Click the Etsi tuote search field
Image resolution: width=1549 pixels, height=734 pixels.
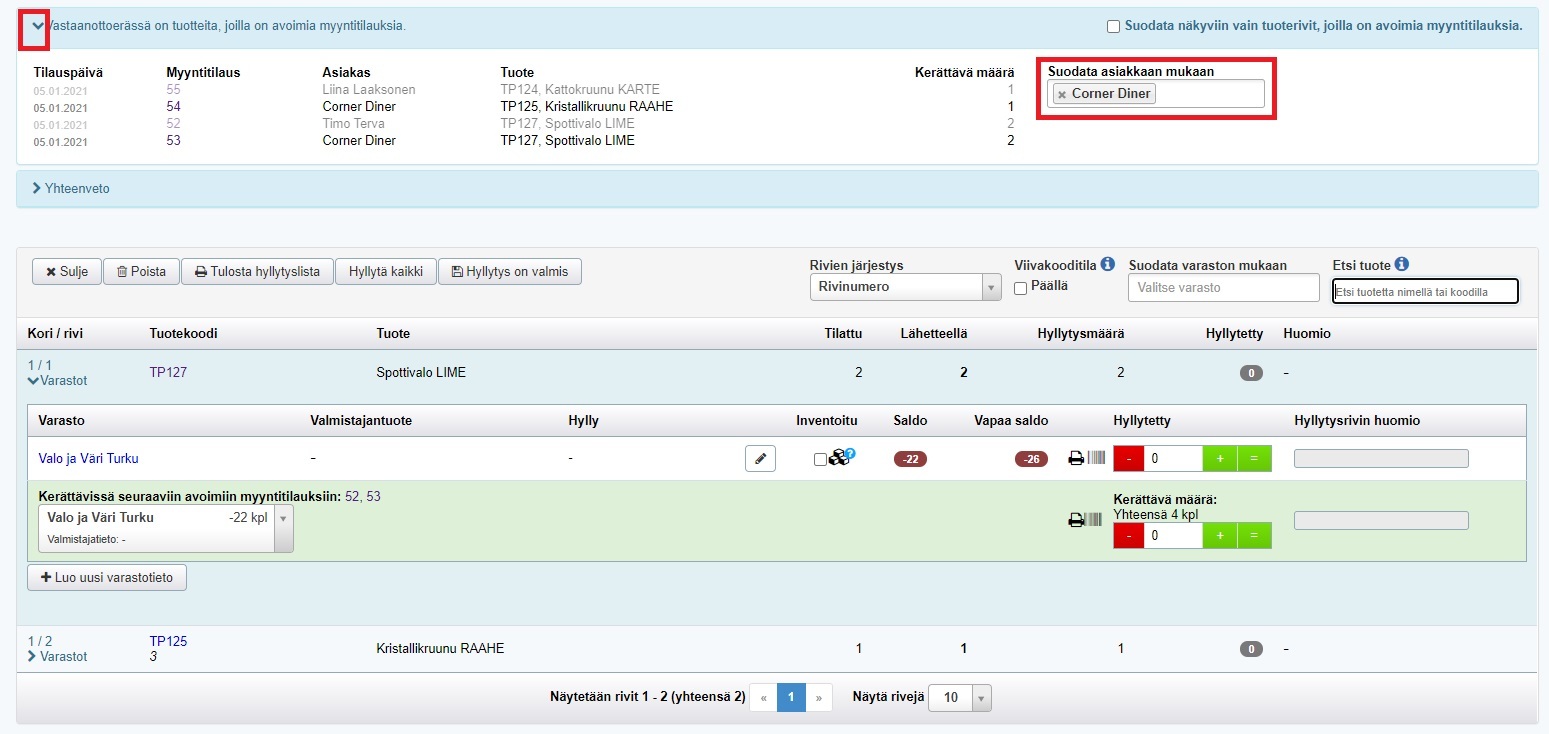click(x=1424, y=291)
